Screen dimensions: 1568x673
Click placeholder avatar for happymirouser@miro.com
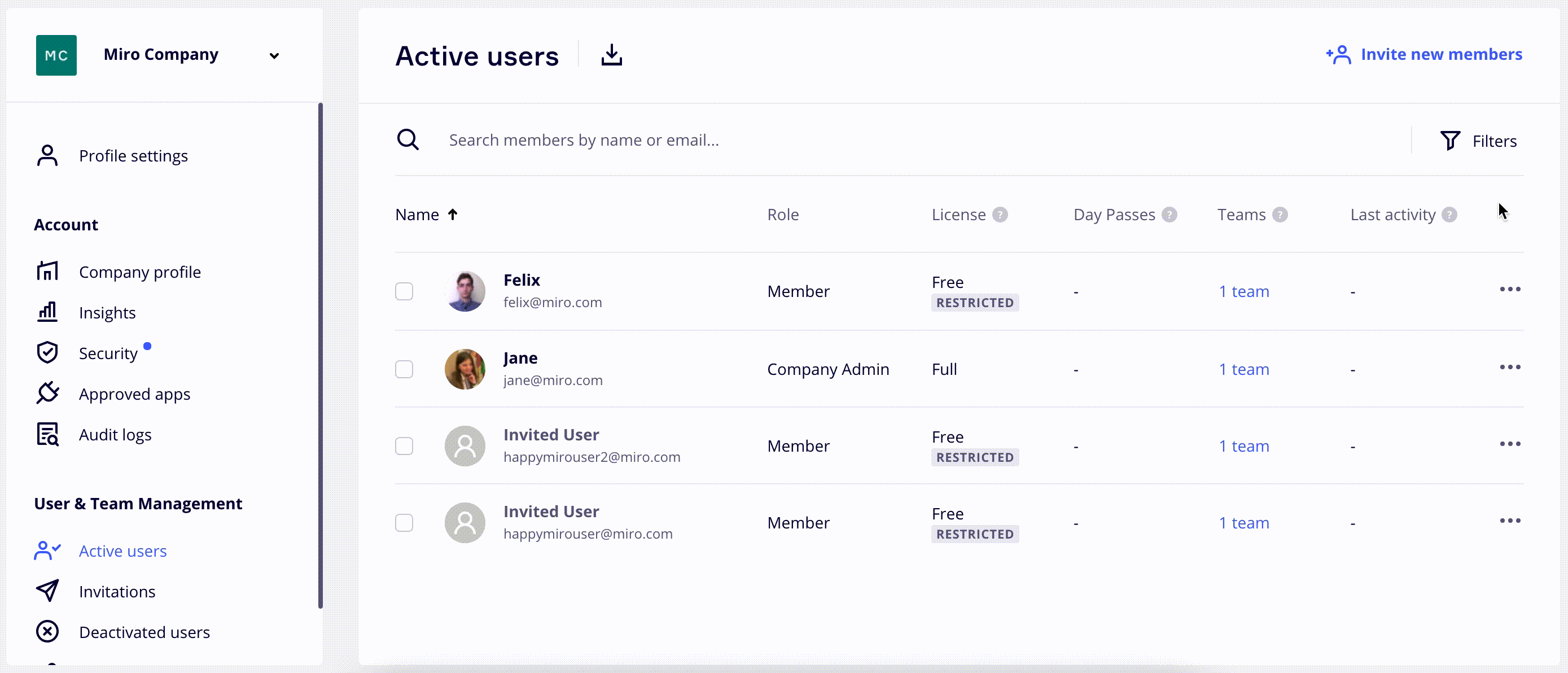pyautogui.click(x=465, y=523)
